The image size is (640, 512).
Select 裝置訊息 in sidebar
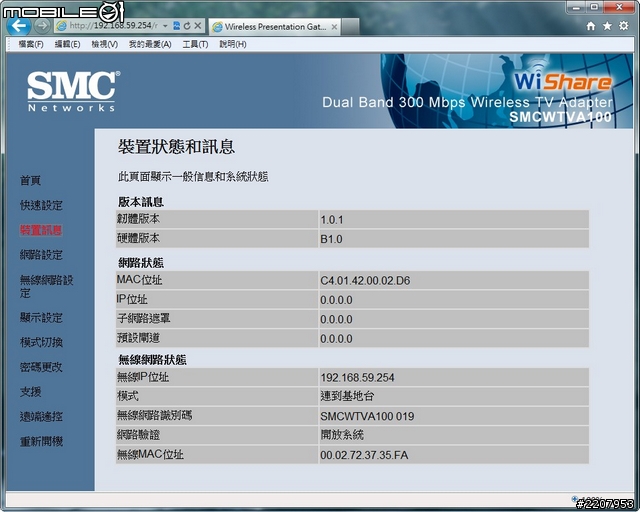(x=41, y=230)
